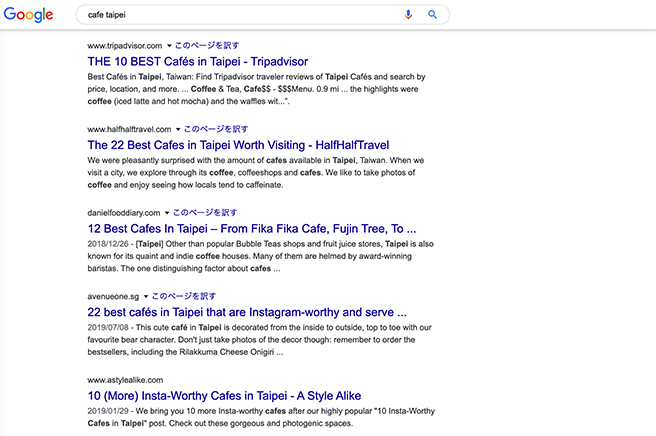Translate the HalfHalfTravel page via このページを訳す
Image resolution: width=656 pixels, height=436 pixels.
click(x=216, y=129)
